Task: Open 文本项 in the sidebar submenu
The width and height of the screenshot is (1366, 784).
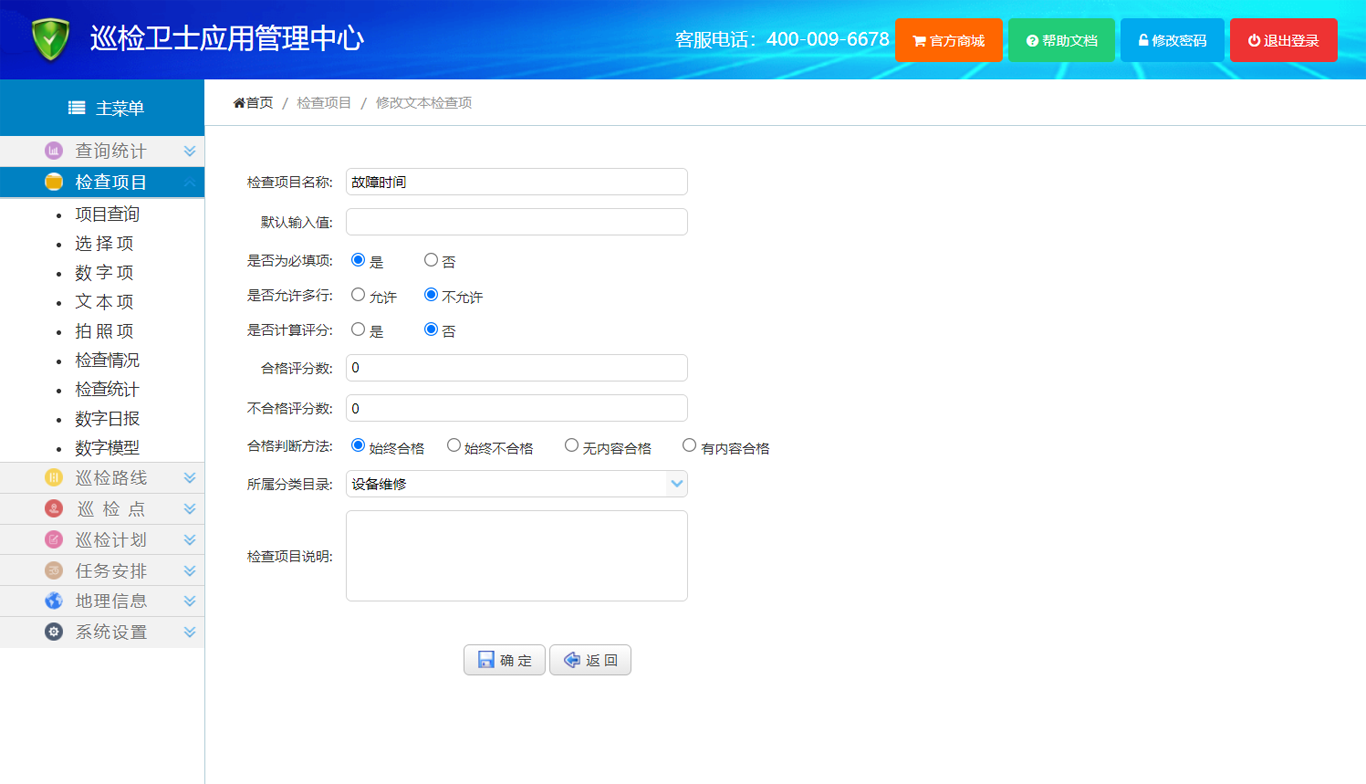Action: click(x=104, y=302)
